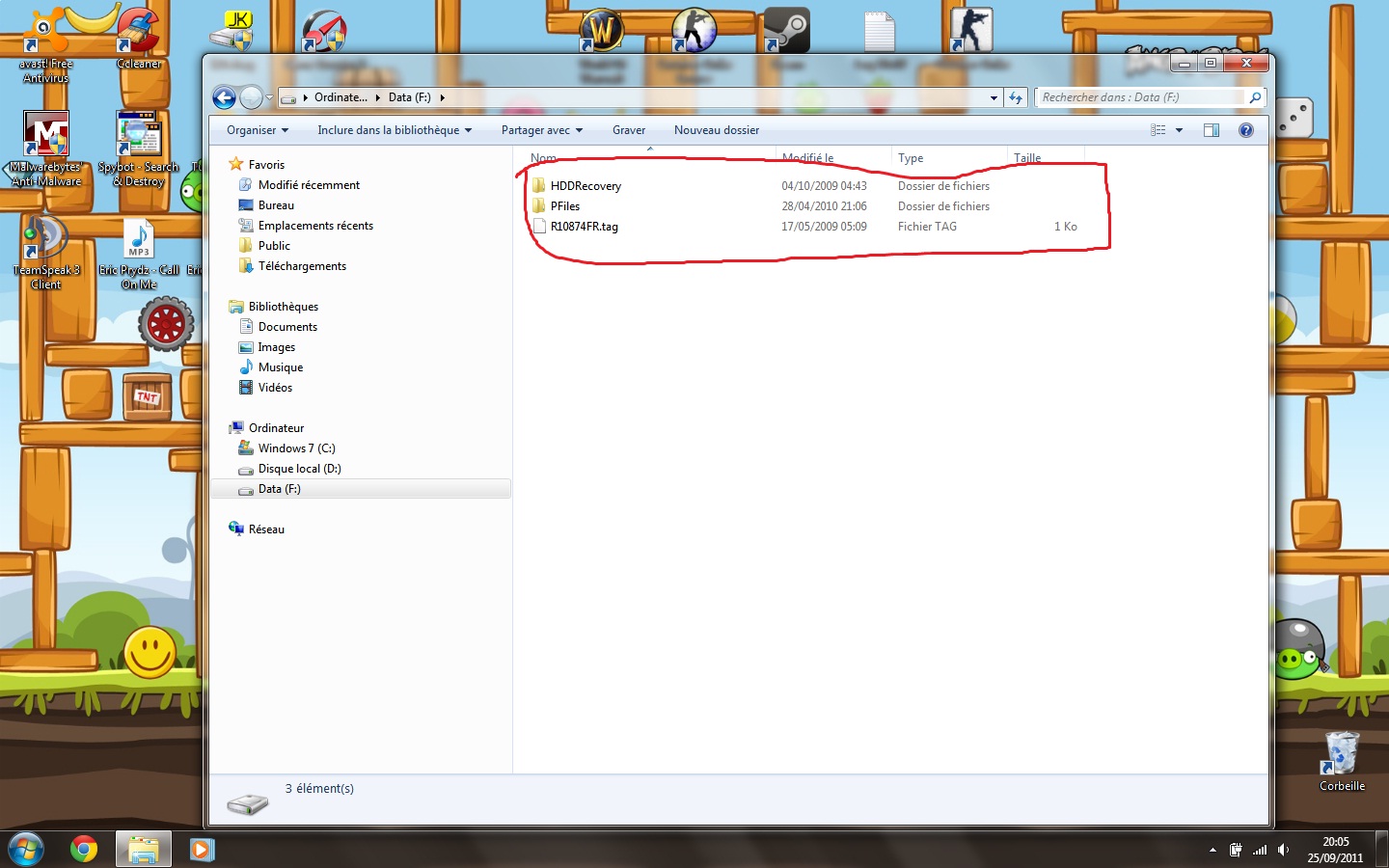Show hidden tray icons arrow
The image size is (1389, 868).
(x=1212, y=850)
